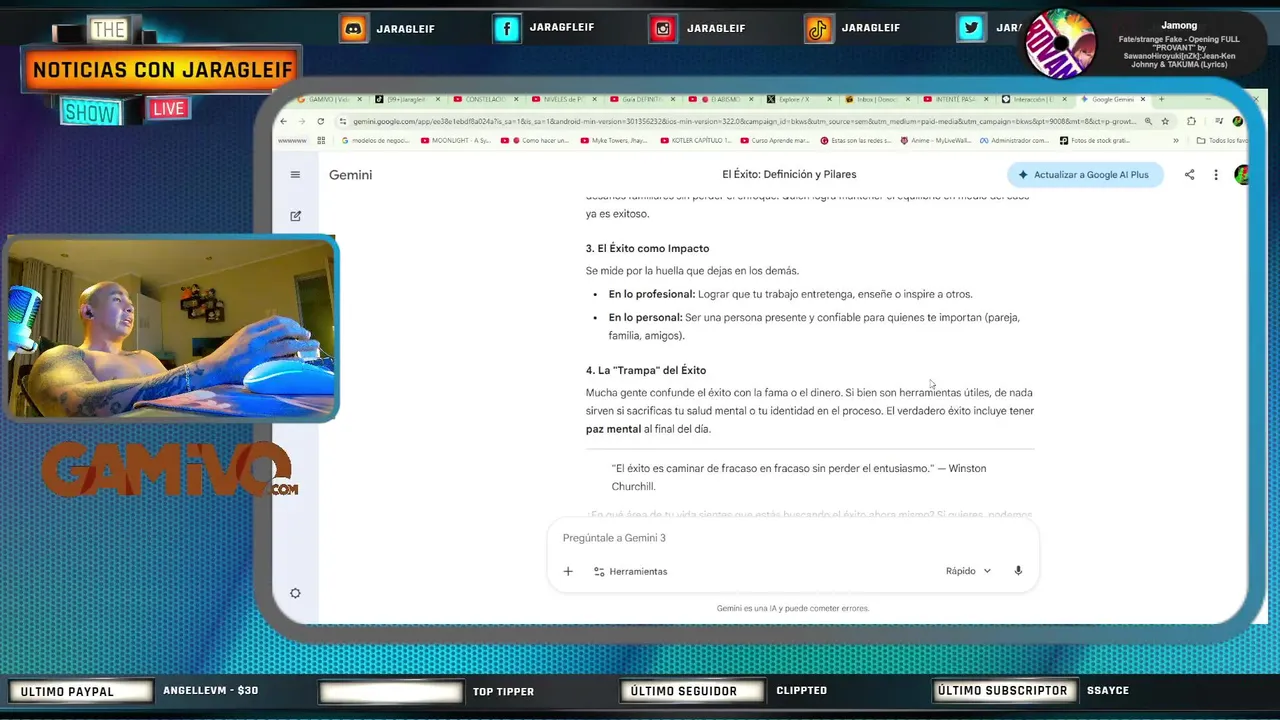Open the media control icon in toolbar
Screen dimensions: 1280x720
click(1219, 121)
